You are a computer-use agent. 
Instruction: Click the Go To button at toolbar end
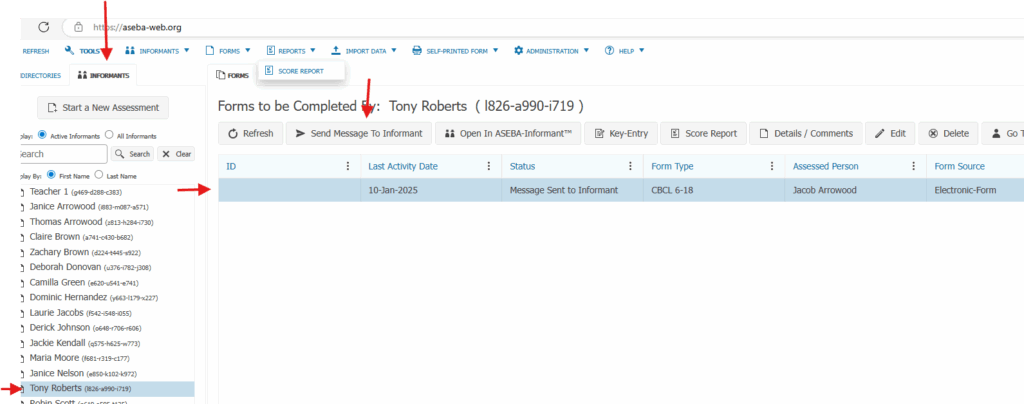click(x=1003, y=133)
